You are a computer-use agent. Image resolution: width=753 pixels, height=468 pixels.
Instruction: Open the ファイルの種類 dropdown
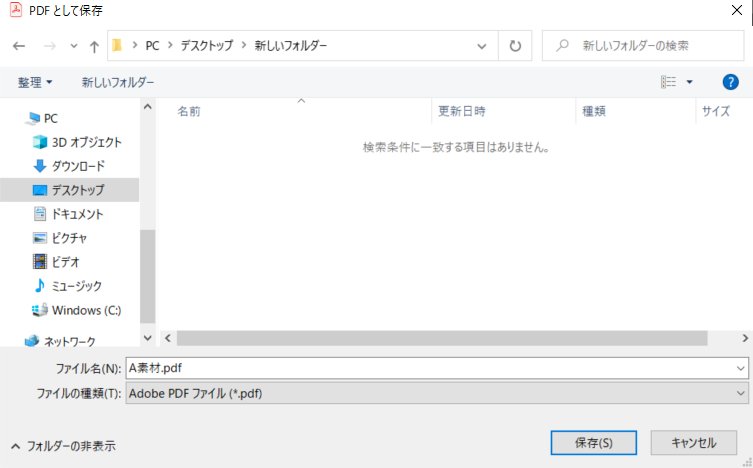pos(437,393)
